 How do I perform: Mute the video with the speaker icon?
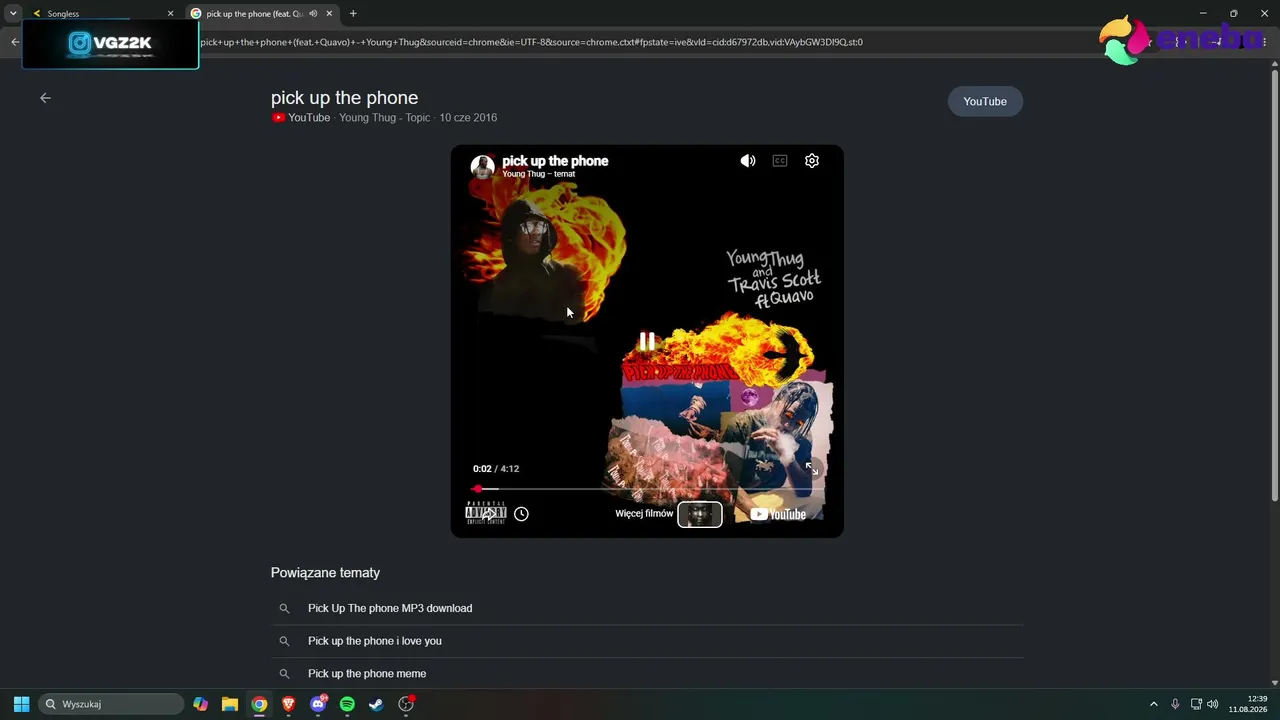[747, 161]
